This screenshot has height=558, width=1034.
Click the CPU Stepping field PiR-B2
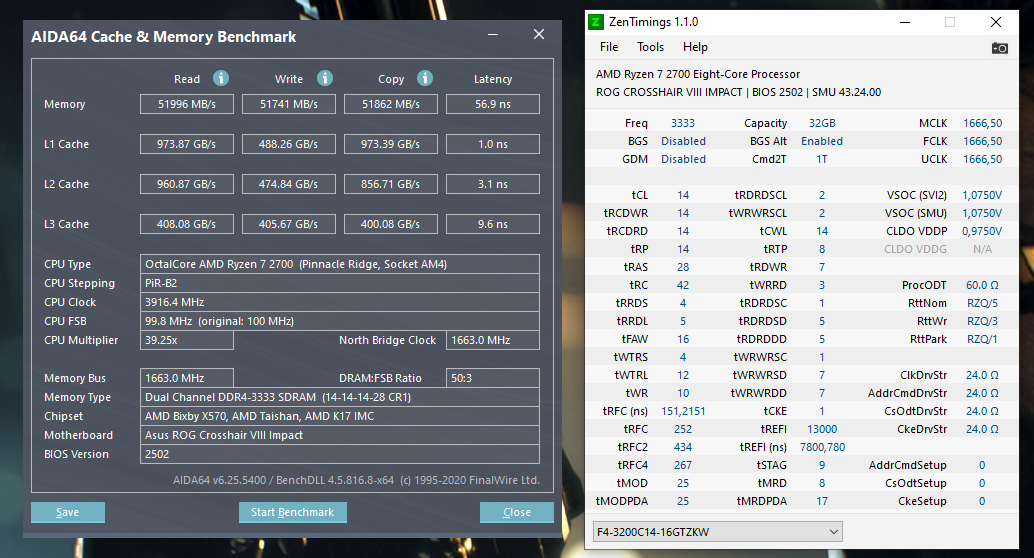point(340,283)
